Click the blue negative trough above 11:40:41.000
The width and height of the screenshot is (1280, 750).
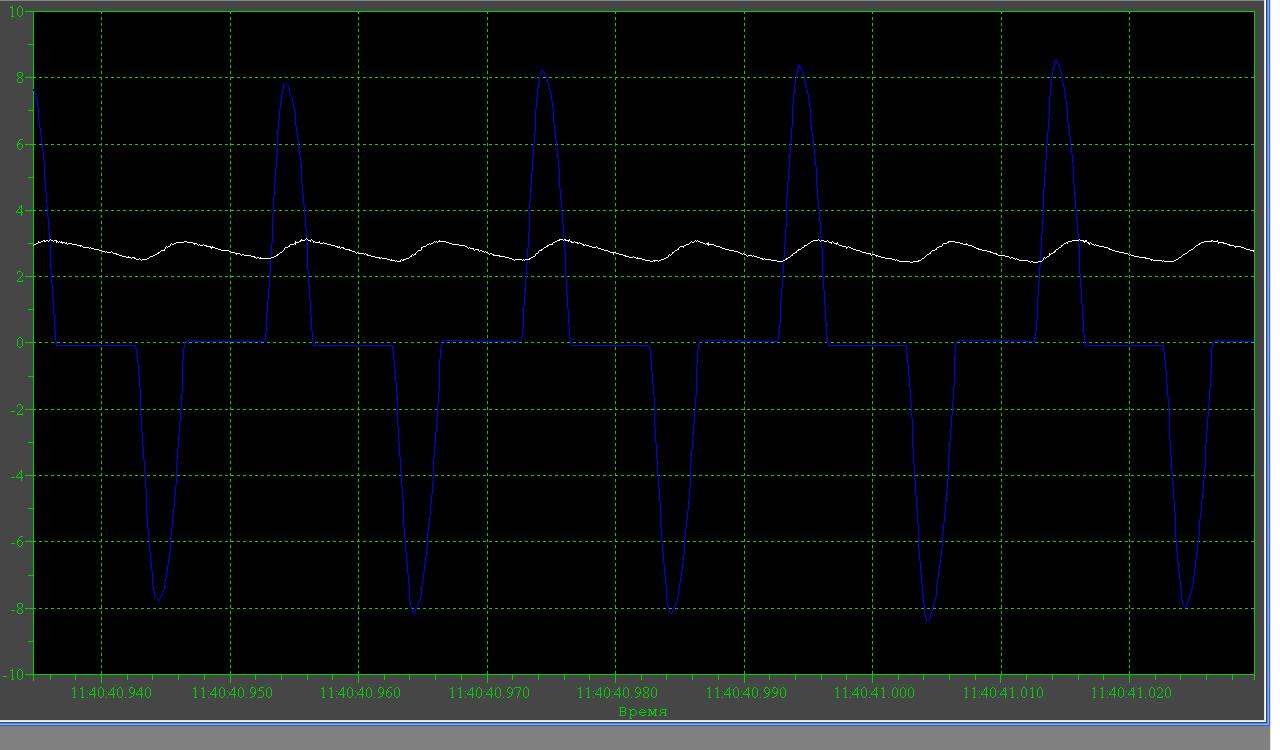tap(928, 619)
